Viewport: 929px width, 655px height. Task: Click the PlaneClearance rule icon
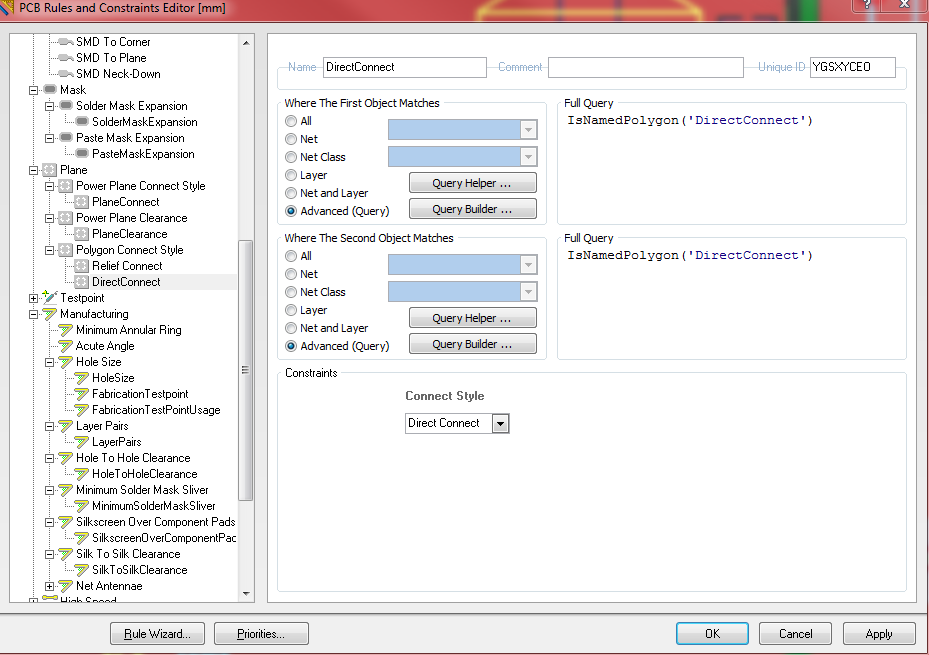(x=82, y=234)
